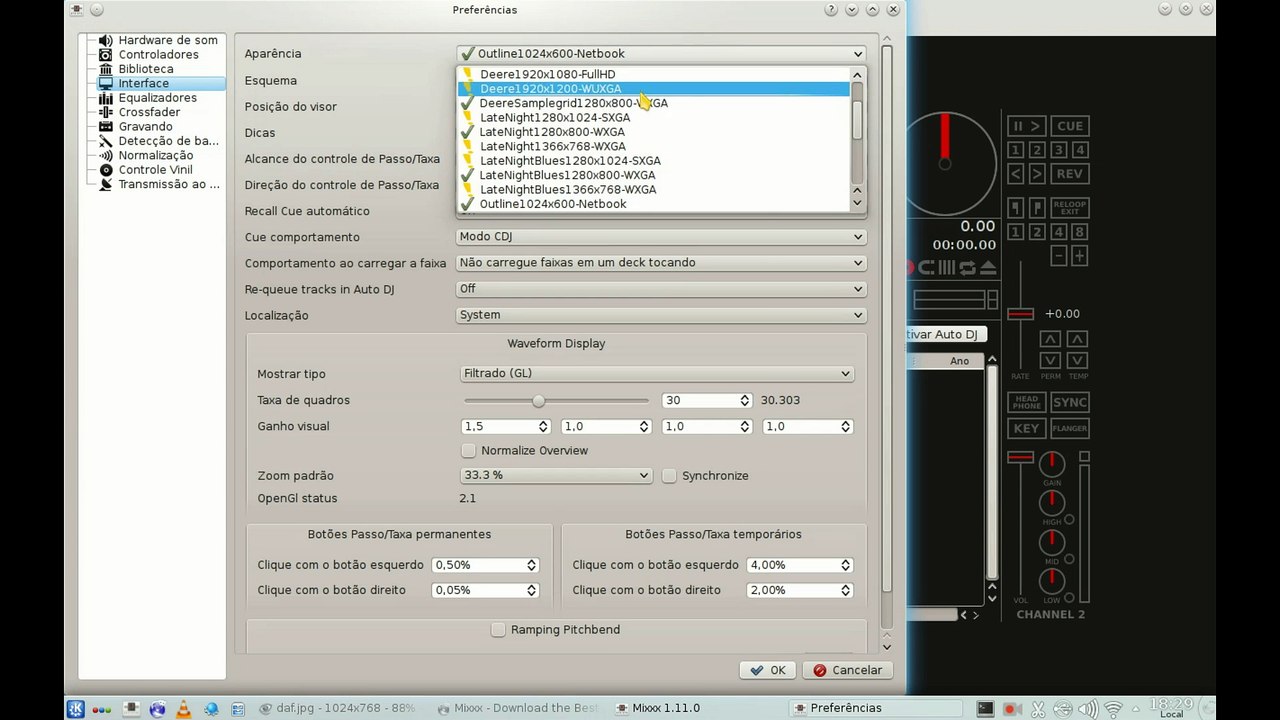Select DeereSamplegrid1280x800-WXGA skin
The image size is (1280, 720).
pos(654,103)
